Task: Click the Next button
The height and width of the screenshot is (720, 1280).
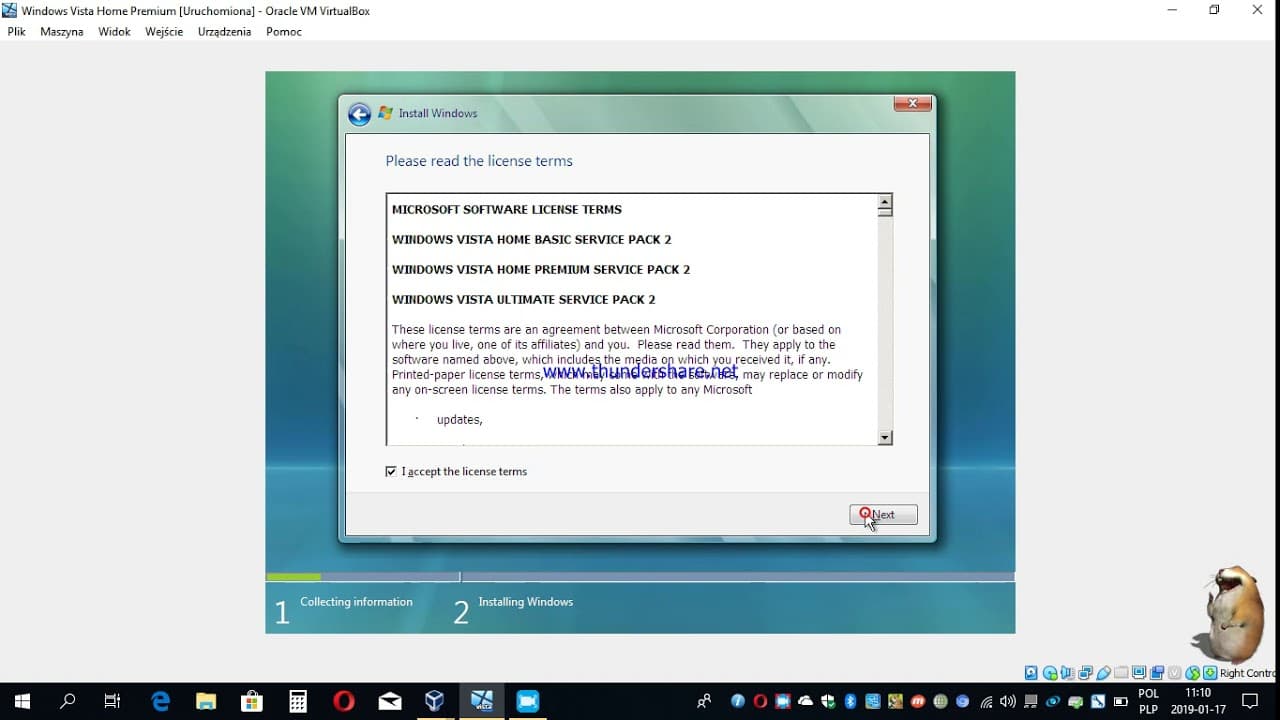Action: 883,515
